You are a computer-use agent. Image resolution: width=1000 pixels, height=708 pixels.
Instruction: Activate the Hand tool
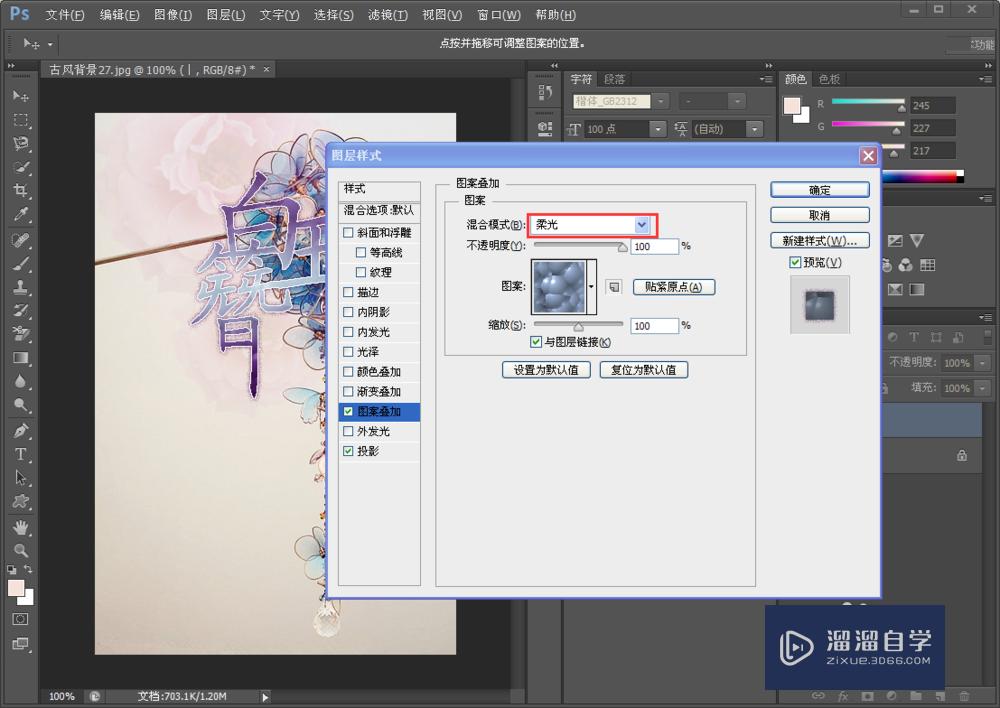(21, 526)
